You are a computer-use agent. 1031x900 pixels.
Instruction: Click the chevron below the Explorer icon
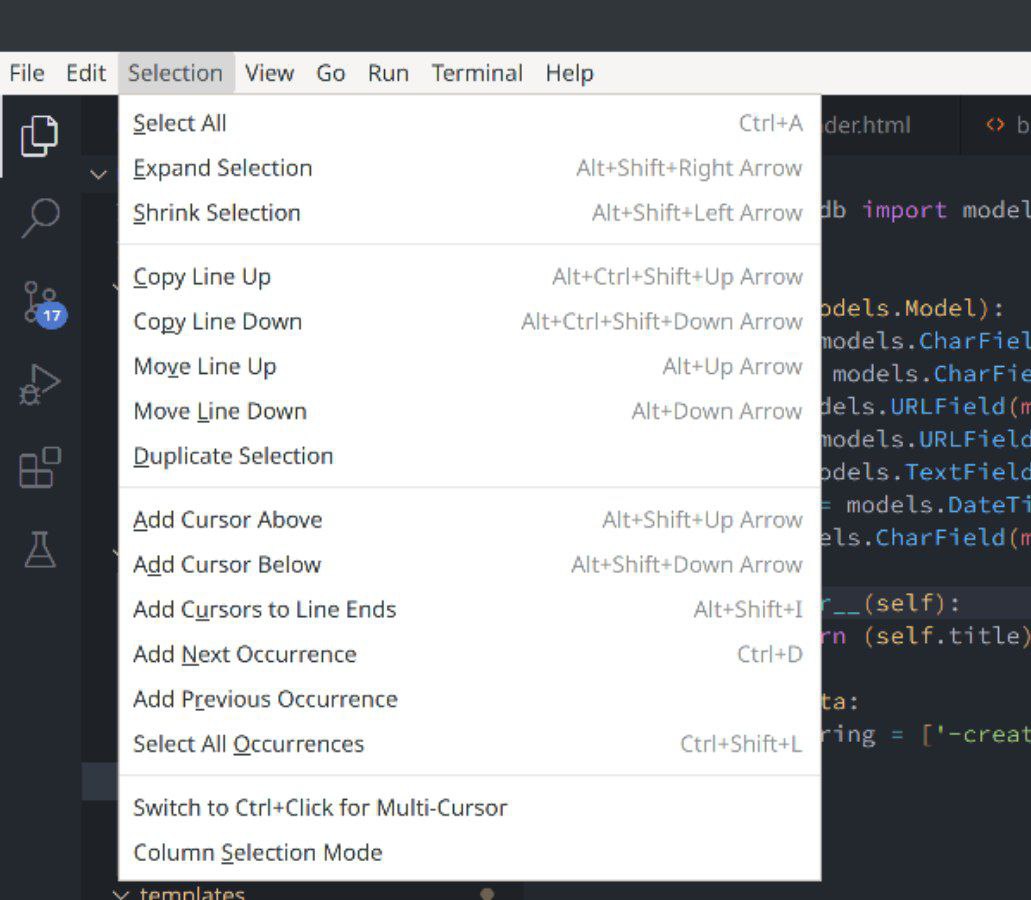point(99,174)
